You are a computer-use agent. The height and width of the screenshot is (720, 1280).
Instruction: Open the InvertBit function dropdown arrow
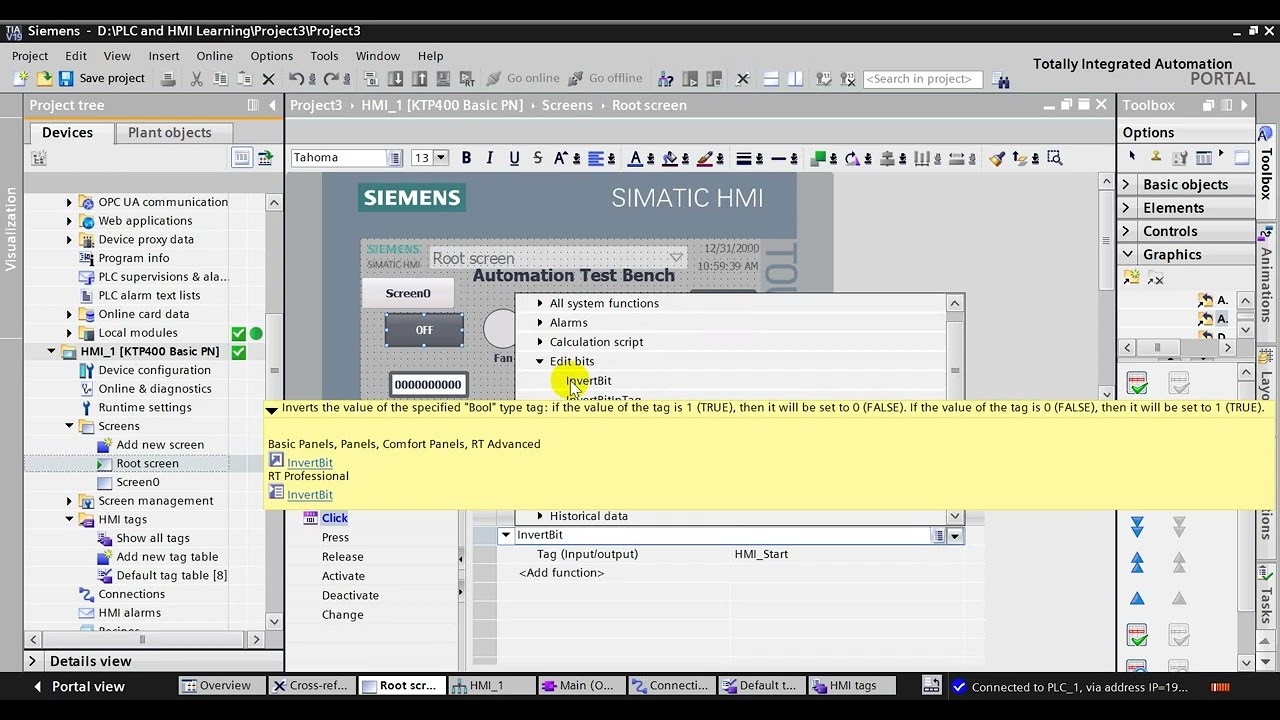[955, 536]
